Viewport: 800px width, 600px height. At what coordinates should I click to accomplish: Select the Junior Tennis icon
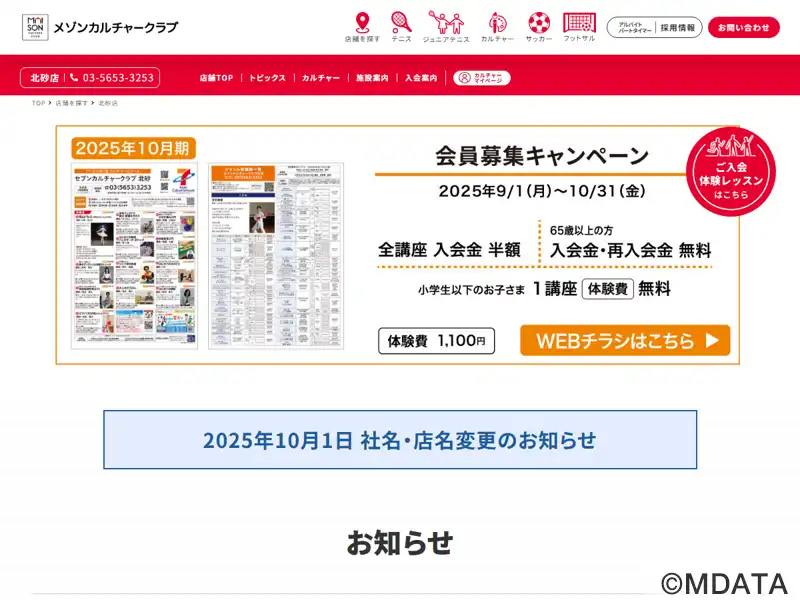pos(446,22)
